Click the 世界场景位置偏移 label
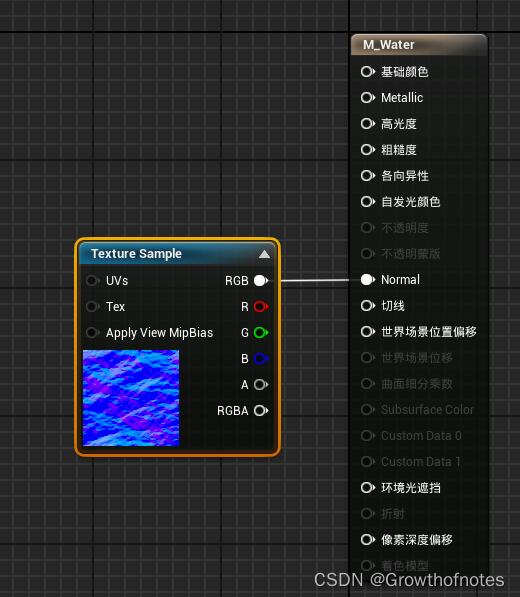 429,332
